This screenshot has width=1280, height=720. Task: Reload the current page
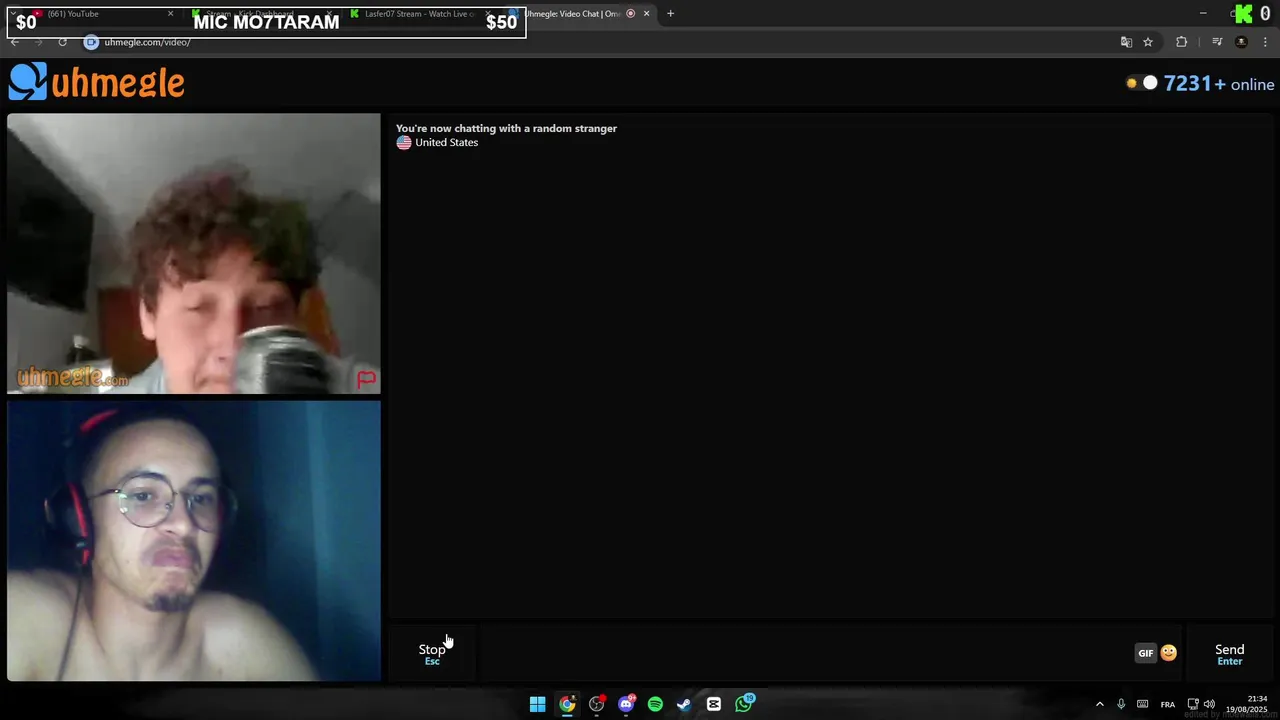coord(62,42)
